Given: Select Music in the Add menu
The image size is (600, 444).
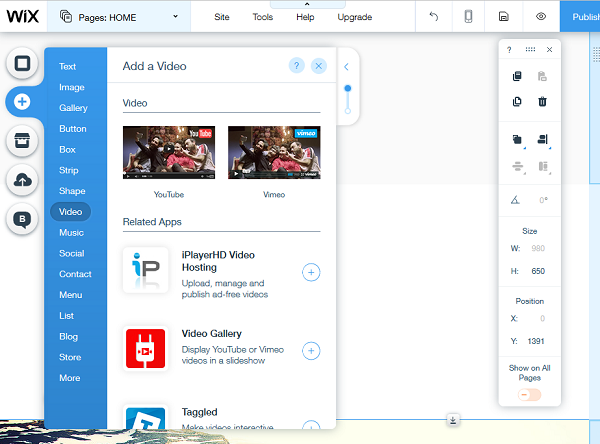Looking at the screenshot, I should point(72,233).
